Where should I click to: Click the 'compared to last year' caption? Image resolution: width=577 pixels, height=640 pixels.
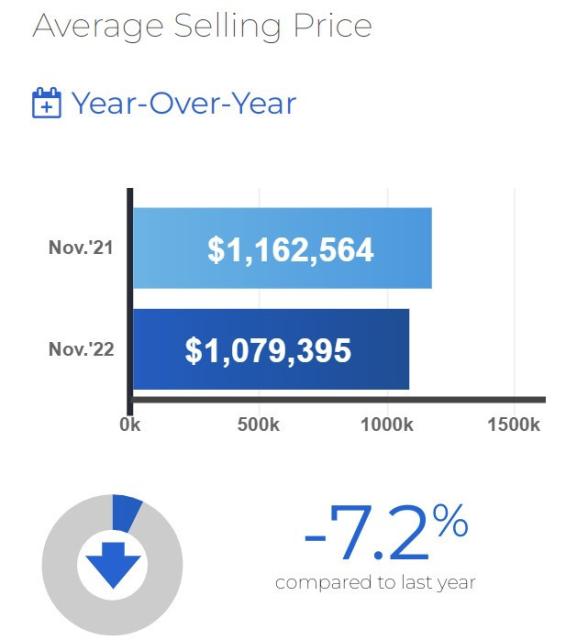tap(375, 582)
